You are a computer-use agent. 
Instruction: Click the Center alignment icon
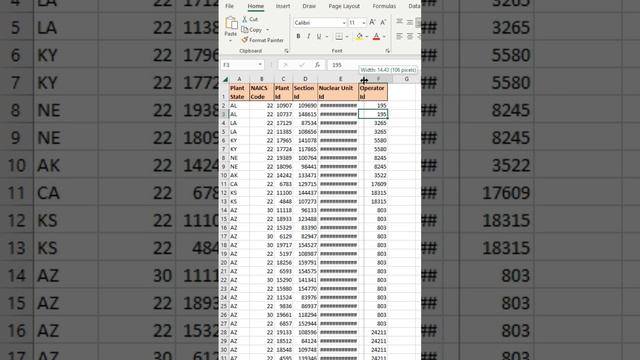(410, 37)
